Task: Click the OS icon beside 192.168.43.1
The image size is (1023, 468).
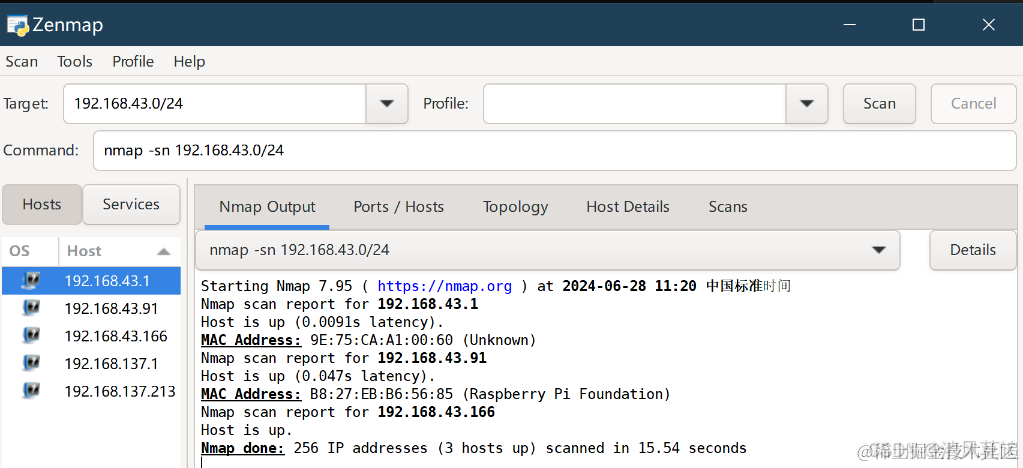Action: click(31, 281)
